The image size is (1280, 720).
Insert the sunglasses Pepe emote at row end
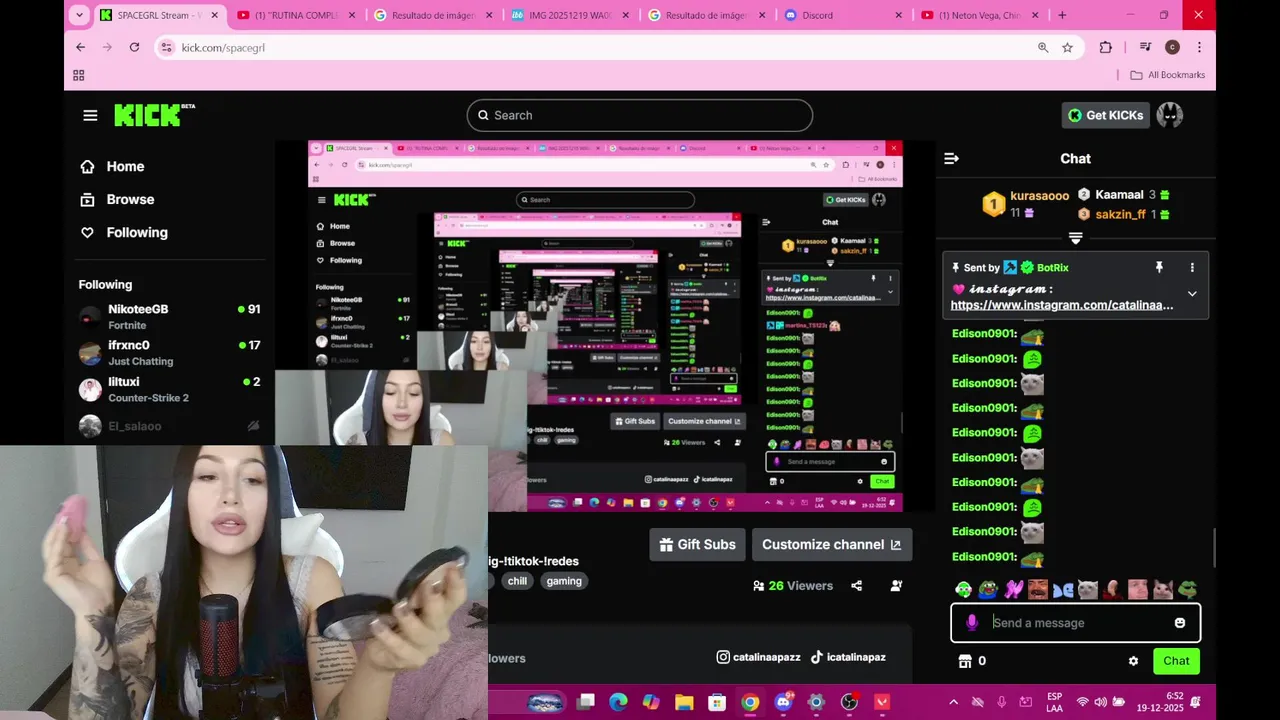click(x=1188, y=590)
